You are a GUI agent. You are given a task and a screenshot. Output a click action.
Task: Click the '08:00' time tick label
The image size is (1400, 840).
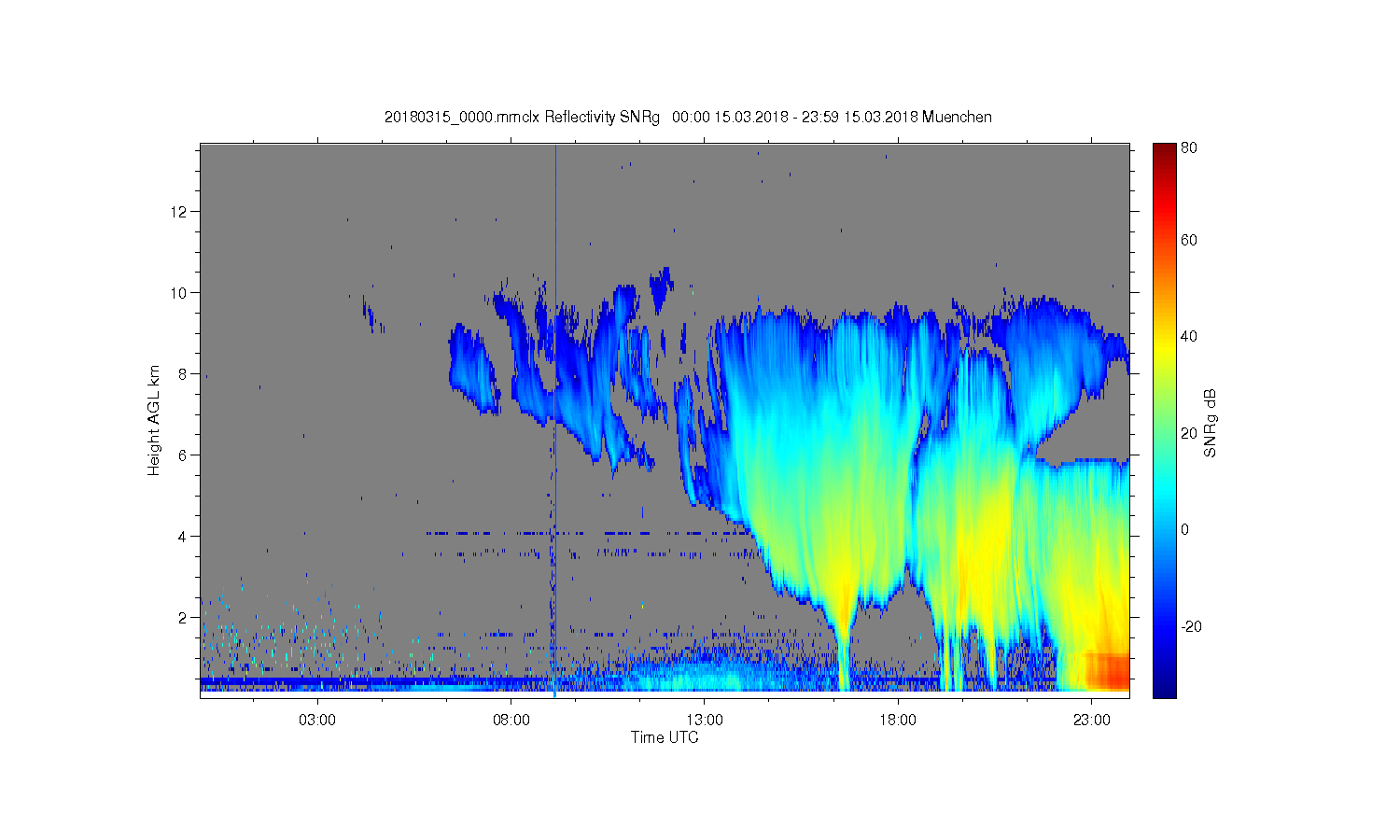511,721
